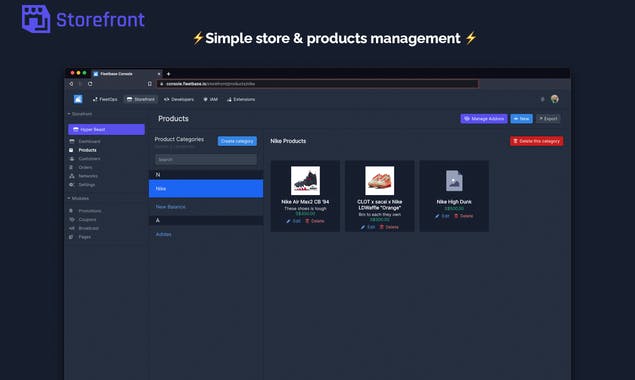Click the blue New product button
The image size is (635, 380).
[x=521, y=119]
